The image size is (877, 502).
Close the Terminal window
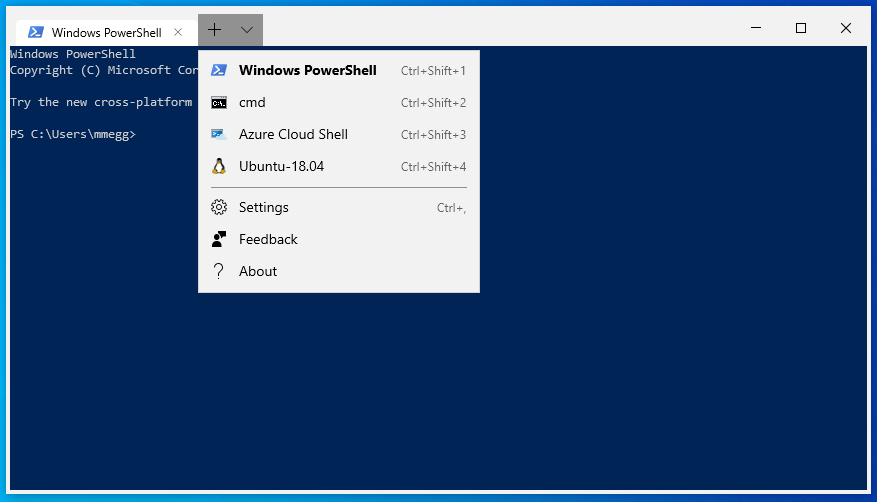tap(846, 27)
